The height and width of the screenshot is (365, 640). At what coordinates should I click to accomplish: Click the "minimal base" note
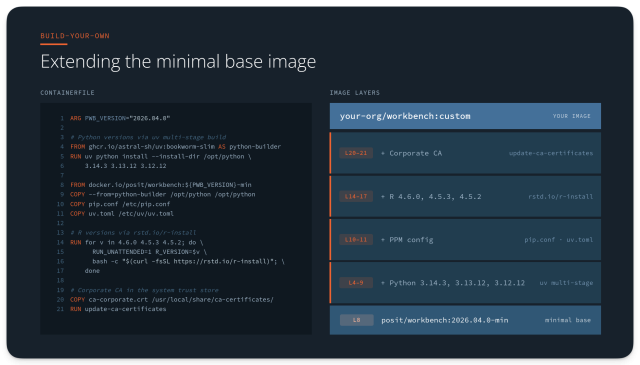568,320
